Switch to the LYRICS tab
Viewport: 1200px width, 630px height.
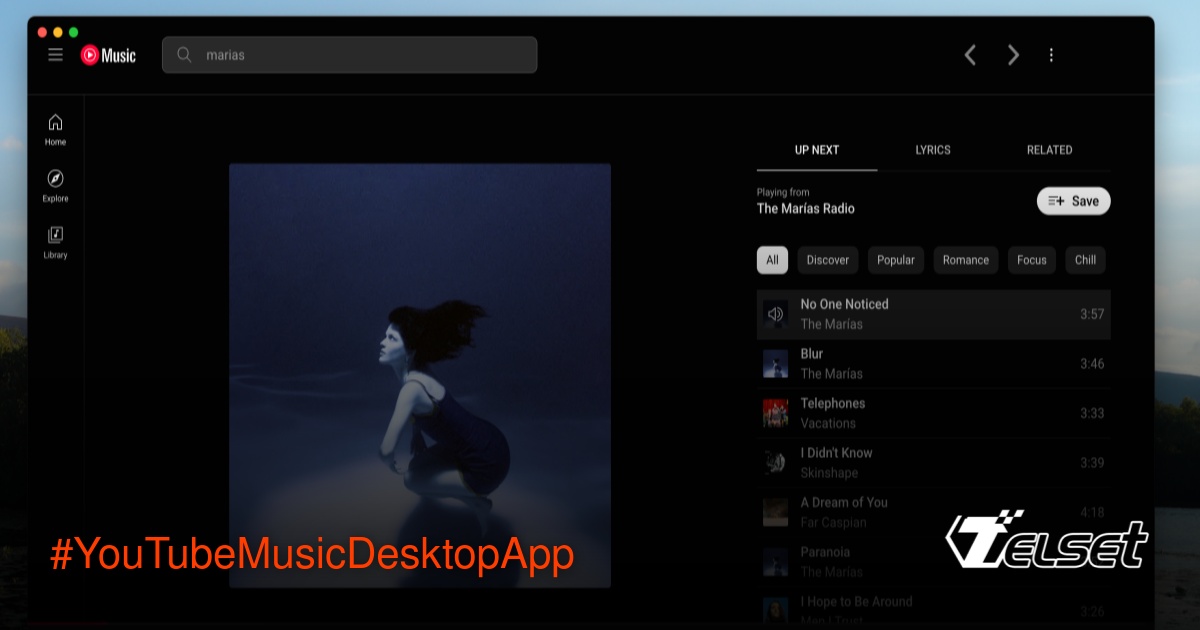pyautogui.click(x=932, y=150)
